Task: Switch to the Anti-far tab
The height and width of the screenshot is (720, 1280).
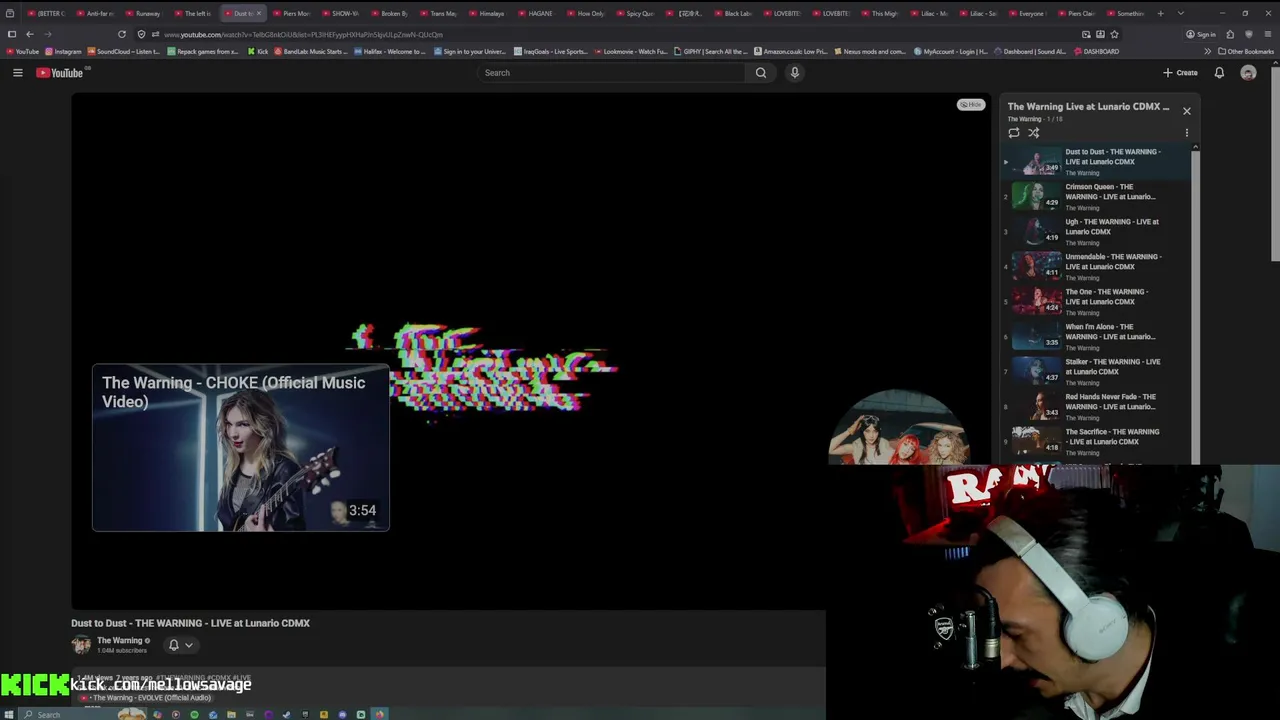Action: pyautogui.click(x=98, y=13)
